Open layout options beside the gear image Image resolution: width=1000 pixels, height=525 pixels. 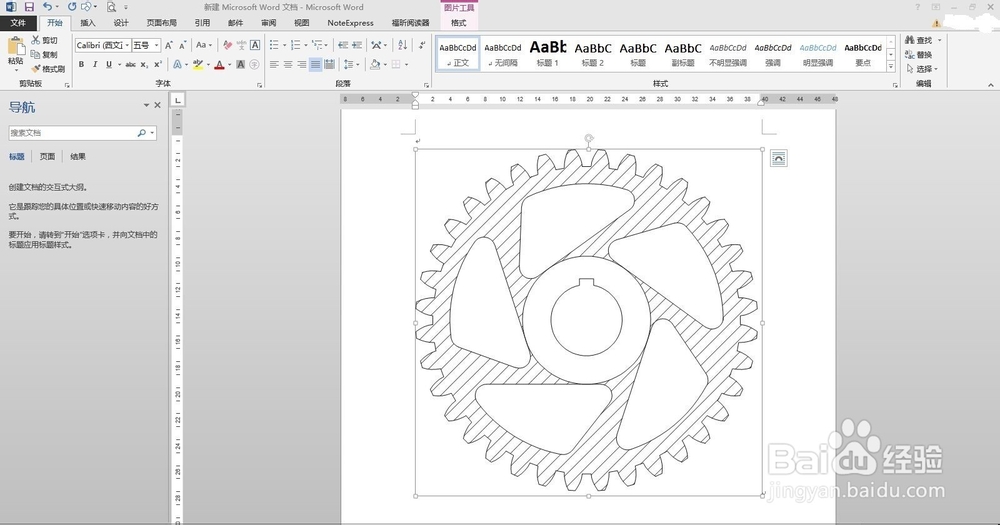point(778,158)
